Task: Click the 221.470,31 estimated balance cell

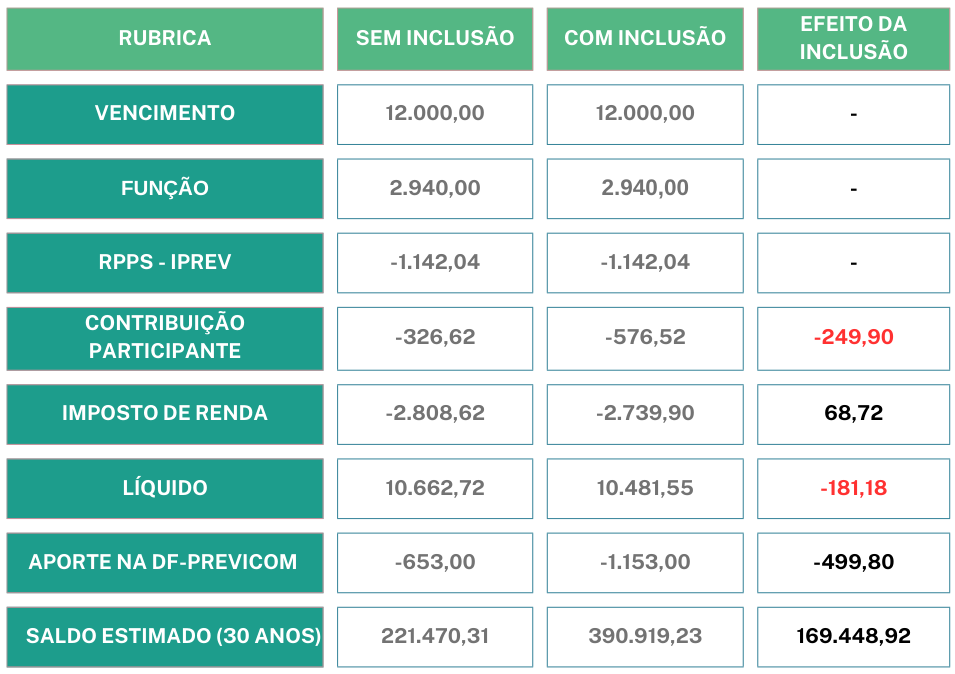Action: pyautogui.click(x=435, y=636)
